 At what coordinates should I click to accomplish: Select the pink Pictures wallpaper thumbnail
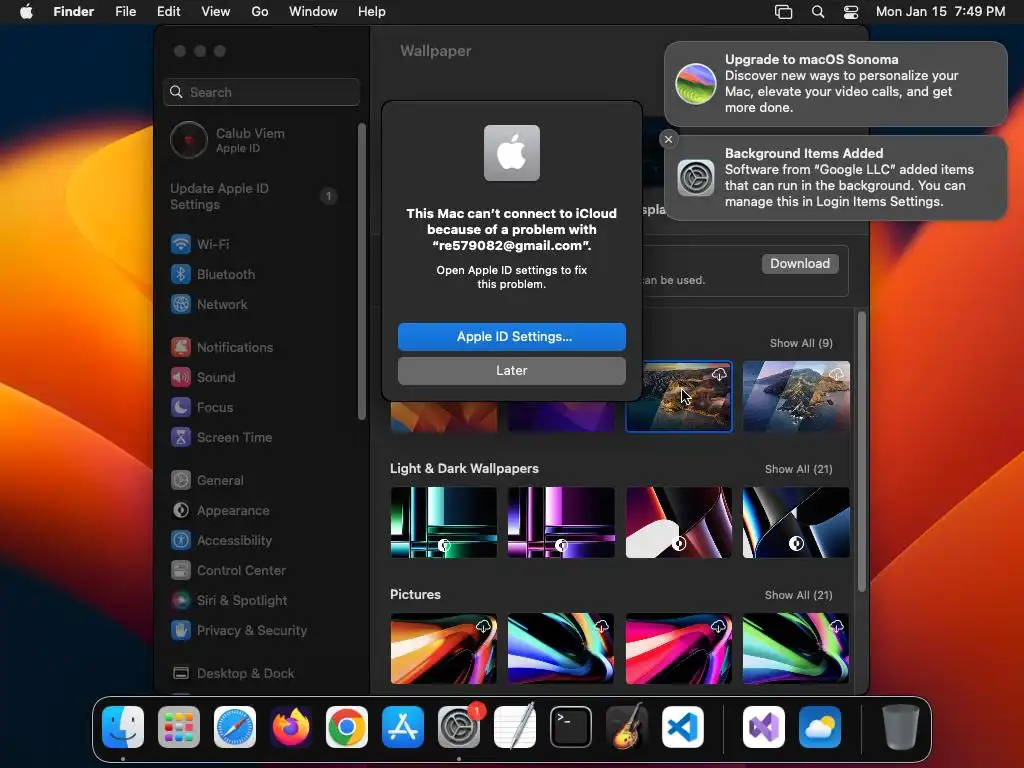679,648
